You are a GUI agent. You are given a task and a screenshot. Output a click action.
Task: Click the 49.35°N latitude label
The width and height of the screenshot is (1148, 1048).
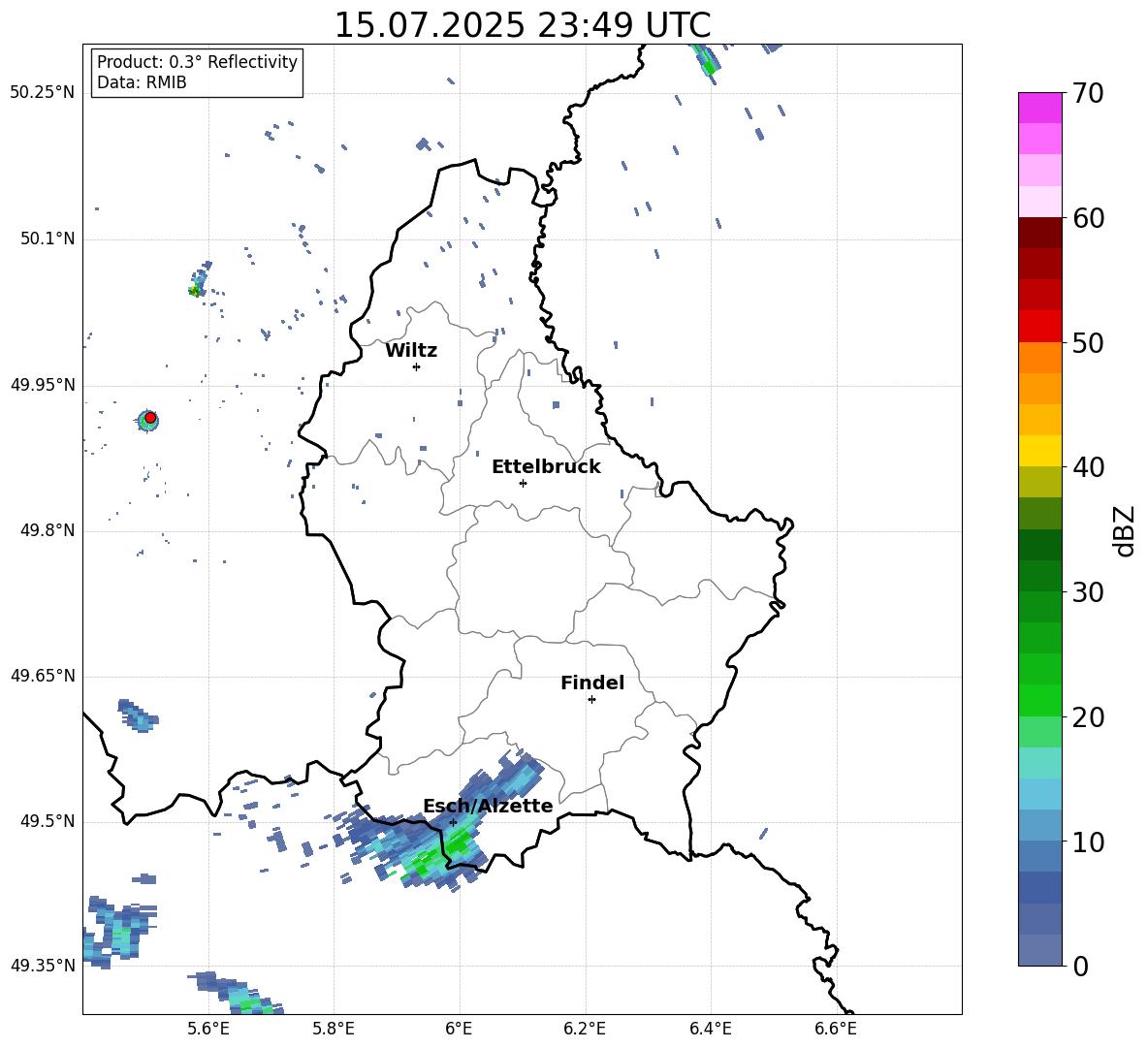43,966
